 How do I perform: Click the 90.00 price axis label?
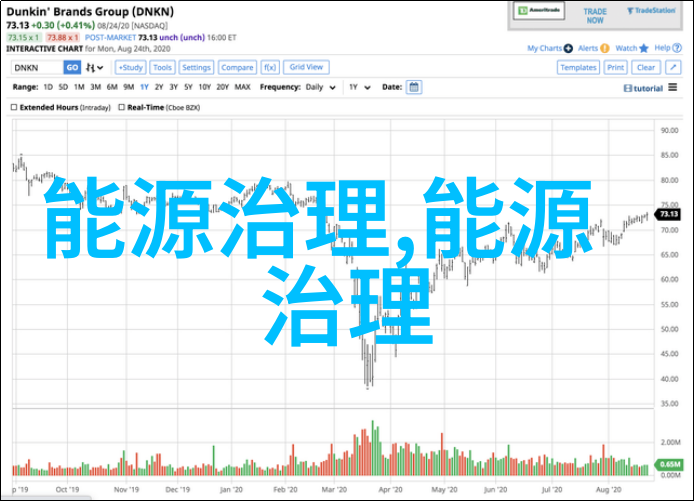click(x=669, y=130)
